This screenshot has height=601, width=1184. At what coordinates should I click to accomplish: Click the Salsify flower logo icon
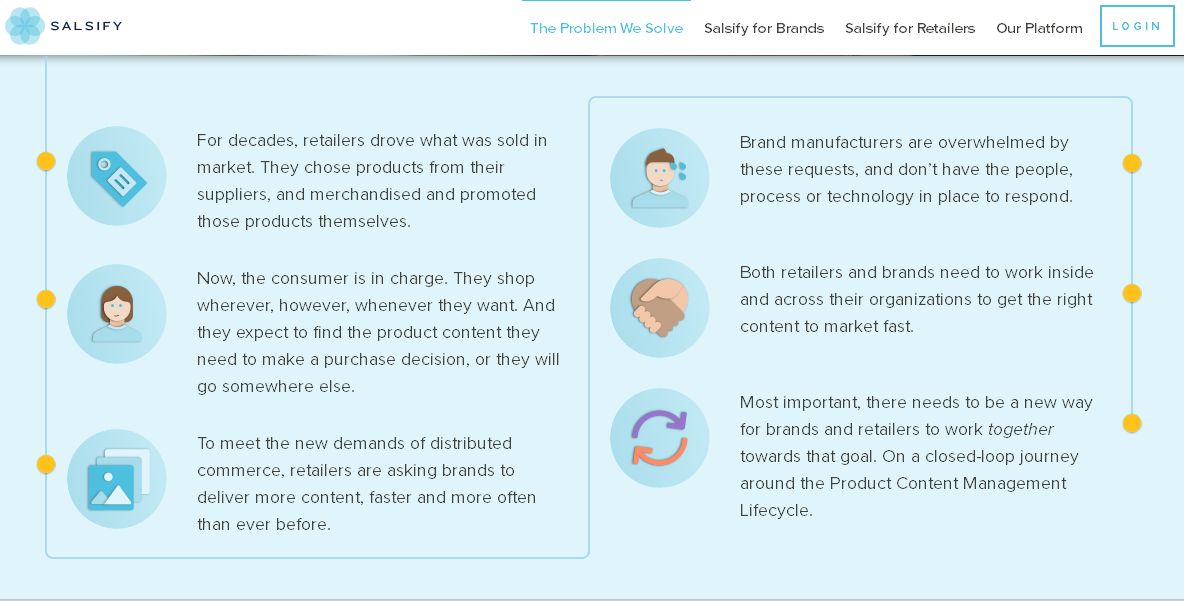(24, 26)
